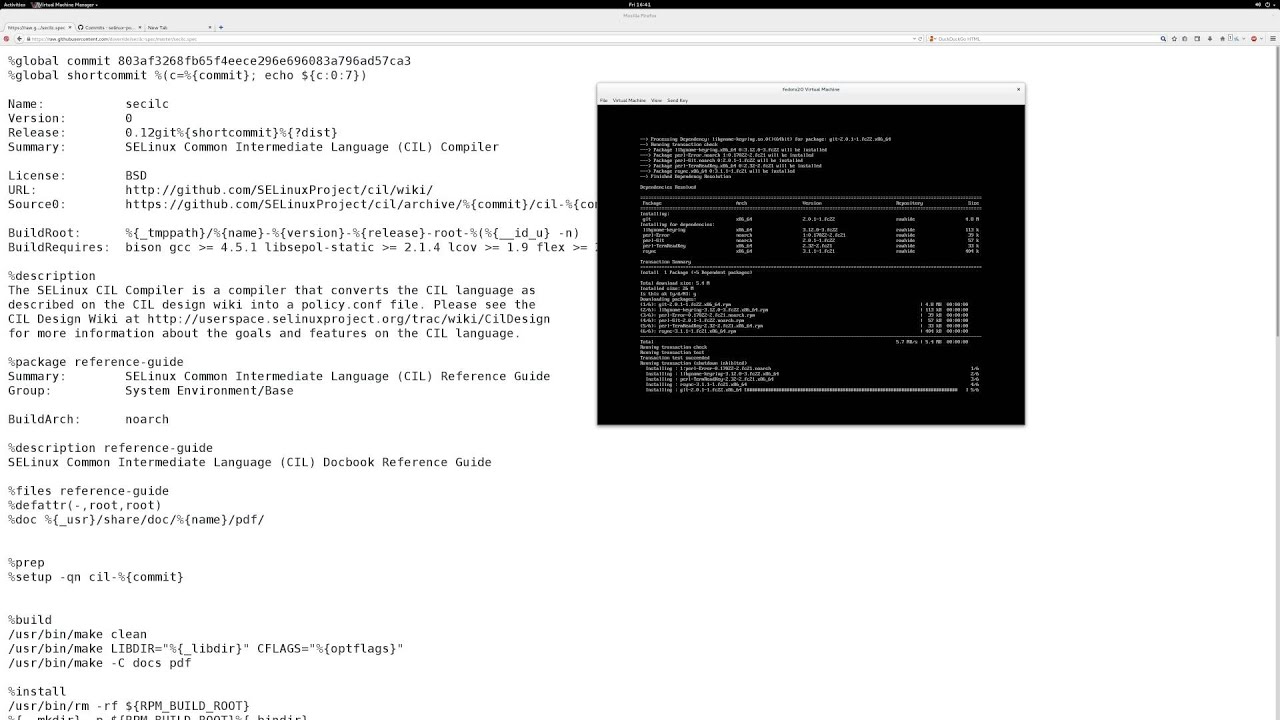Screen dimensions: 1280x720
Task: Open the GNOME power system menu
Action: 1269,4
